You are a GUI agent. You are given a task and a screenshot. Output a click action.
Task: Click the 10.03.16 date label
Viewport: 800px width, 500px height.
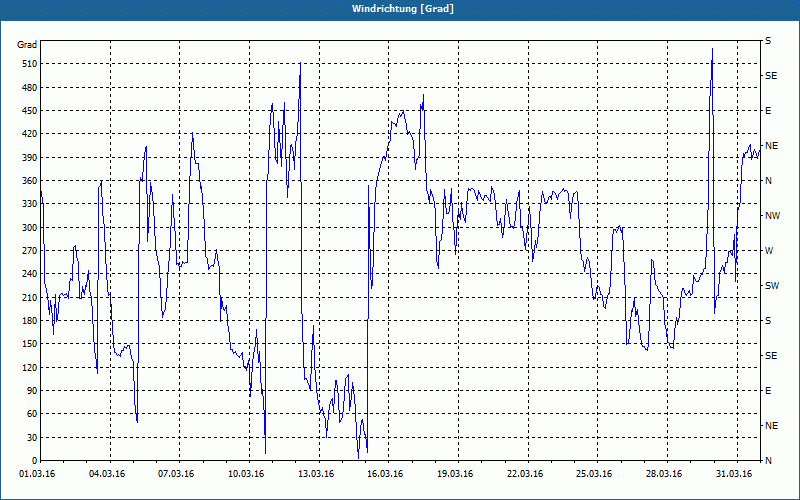pyautogui.click(x=246, y=474)
